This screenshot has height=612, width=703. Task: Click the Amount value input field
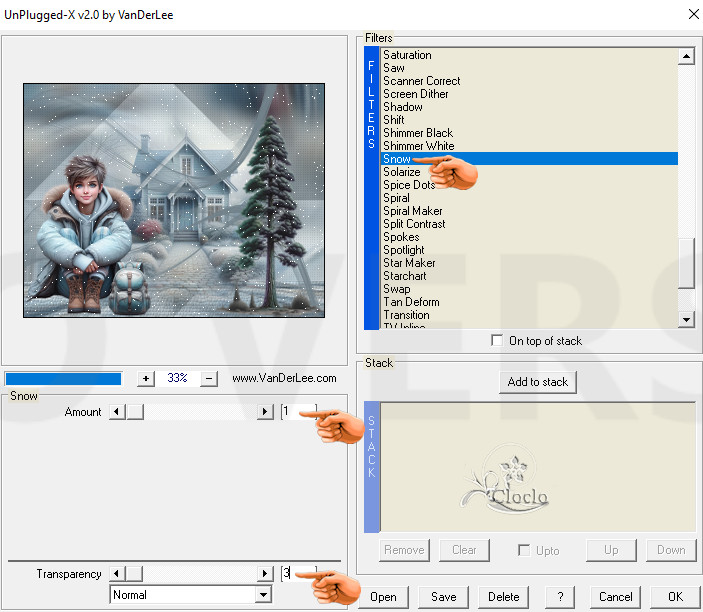tap(296, 412)
